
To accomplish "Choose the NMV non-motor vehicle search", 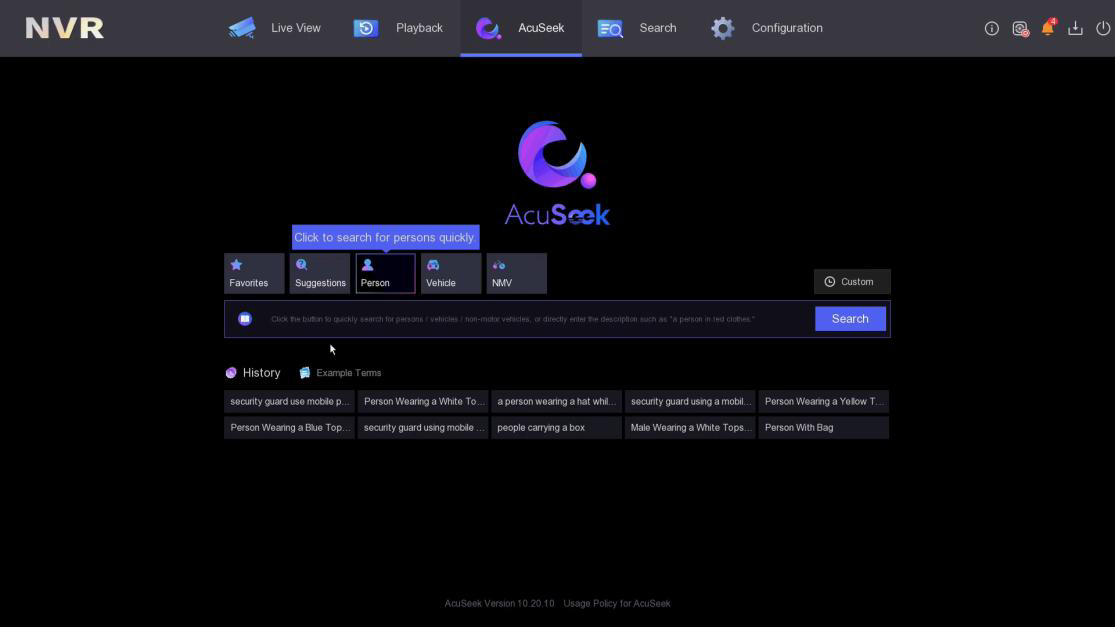I will (516, 273).
